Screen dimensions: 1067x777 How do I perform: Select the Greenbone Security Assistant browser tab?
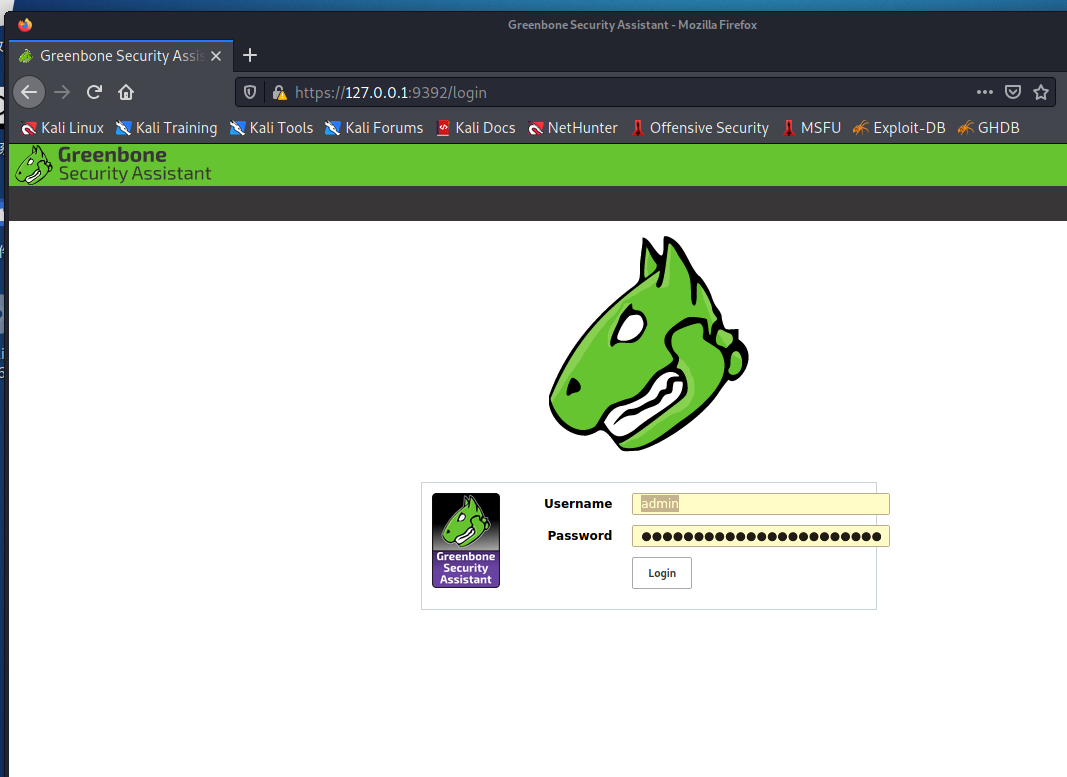click(x=121, y=56)
